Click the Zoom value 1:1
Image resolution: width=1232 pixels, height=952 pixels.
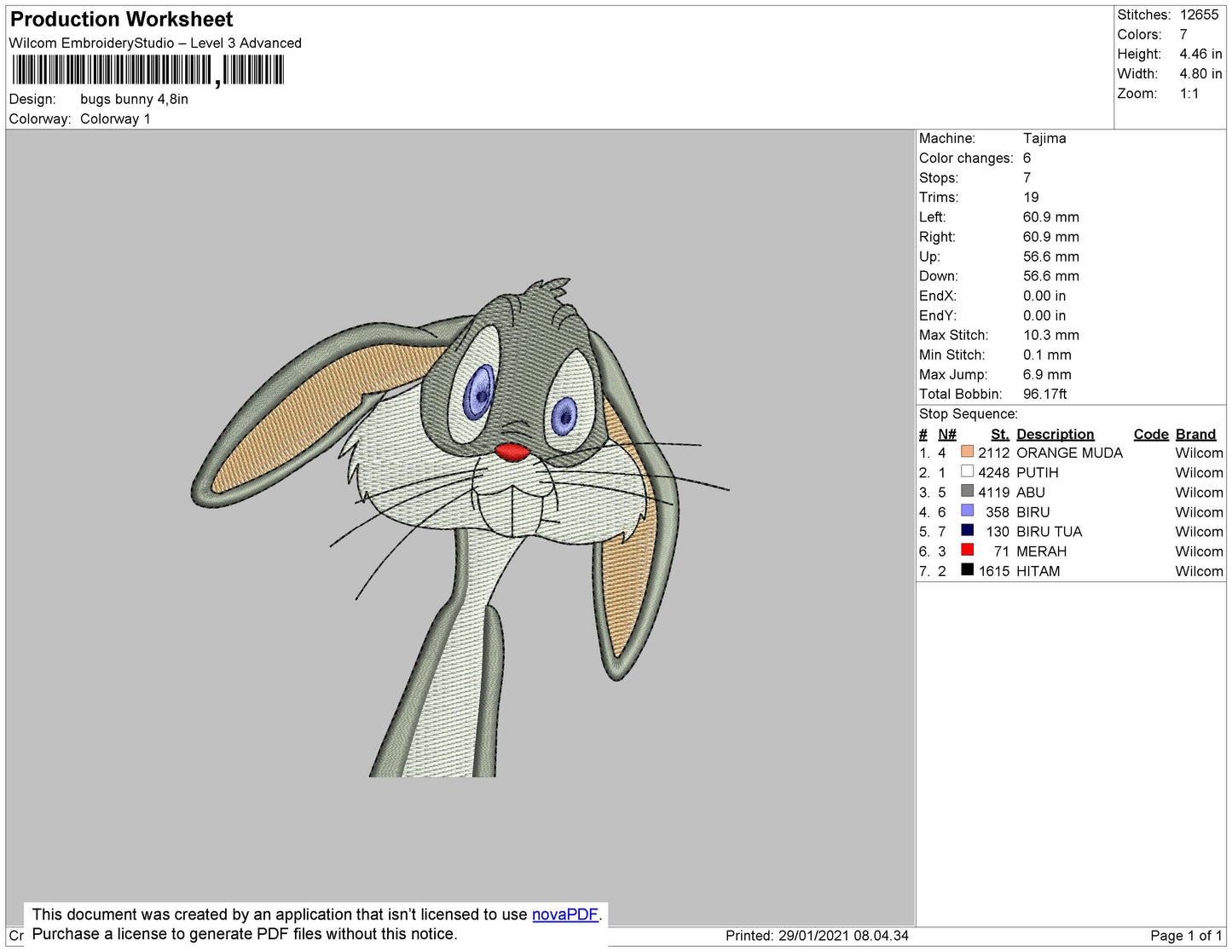1189,94
